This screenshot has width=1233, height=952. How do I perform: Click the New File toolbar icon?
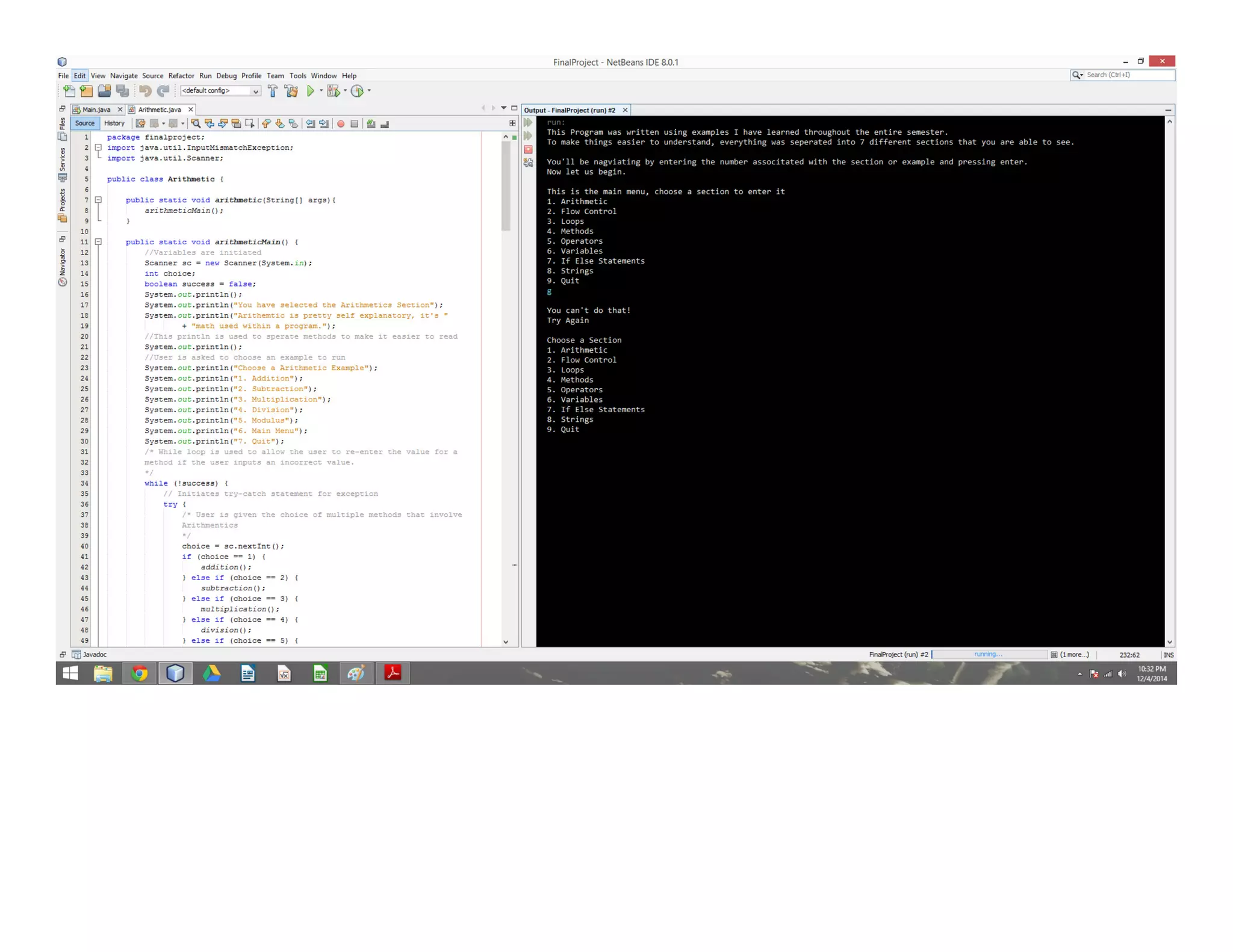(69, 91)
